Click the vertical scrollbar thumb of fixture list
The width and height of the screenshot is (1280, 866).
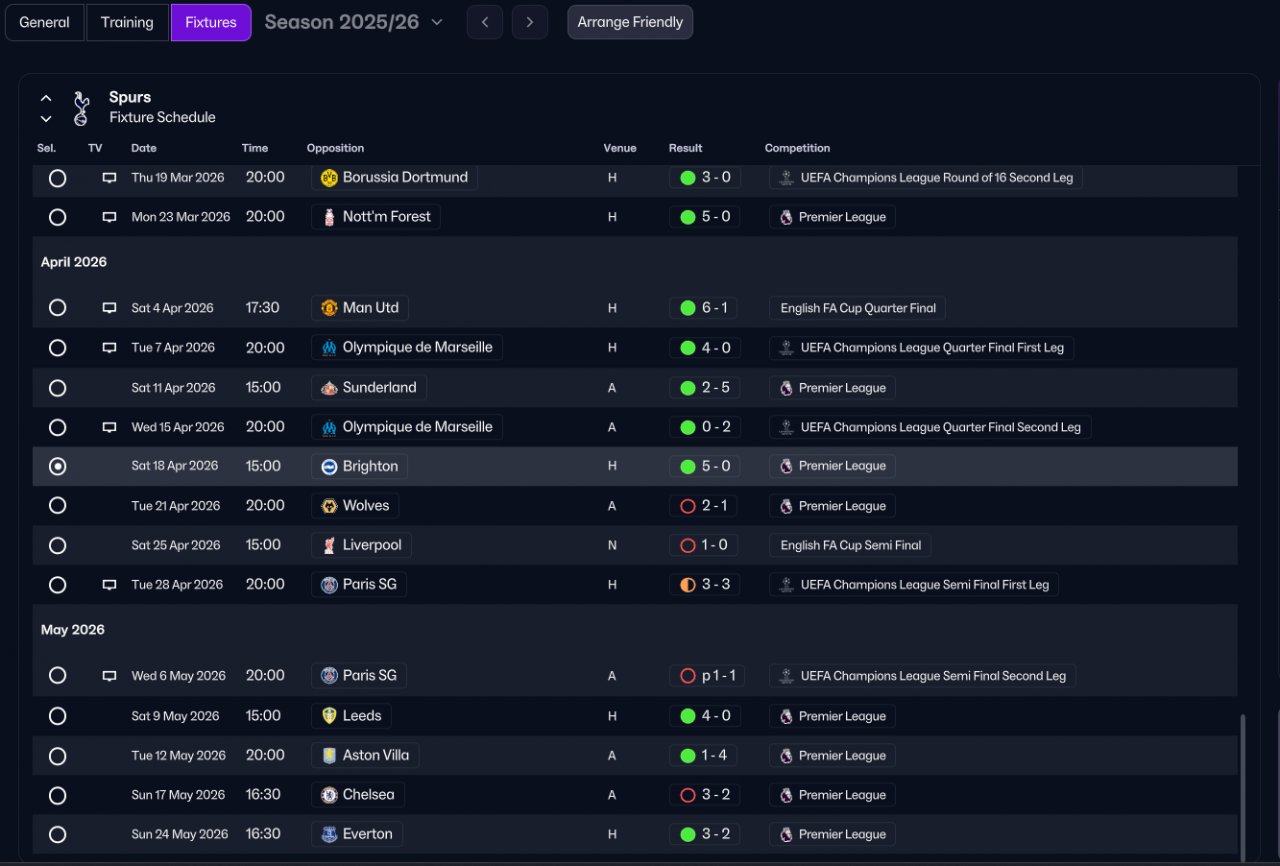pyautogui.click(x=1244, y=787)
